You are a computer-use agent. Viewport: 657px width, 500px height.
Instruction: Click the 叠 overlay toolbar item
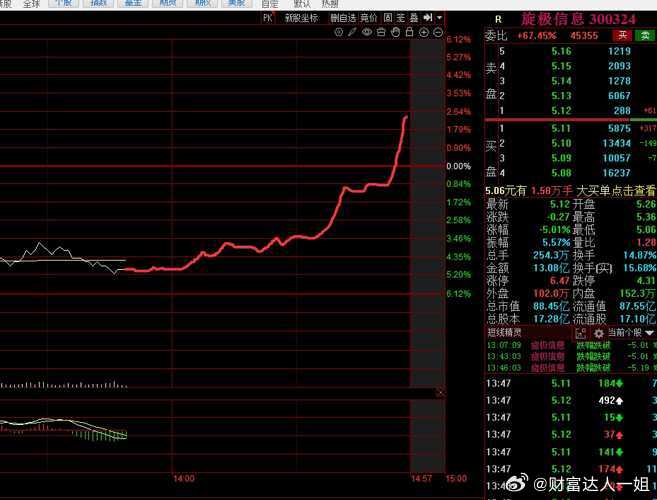(x=414, y=18)
